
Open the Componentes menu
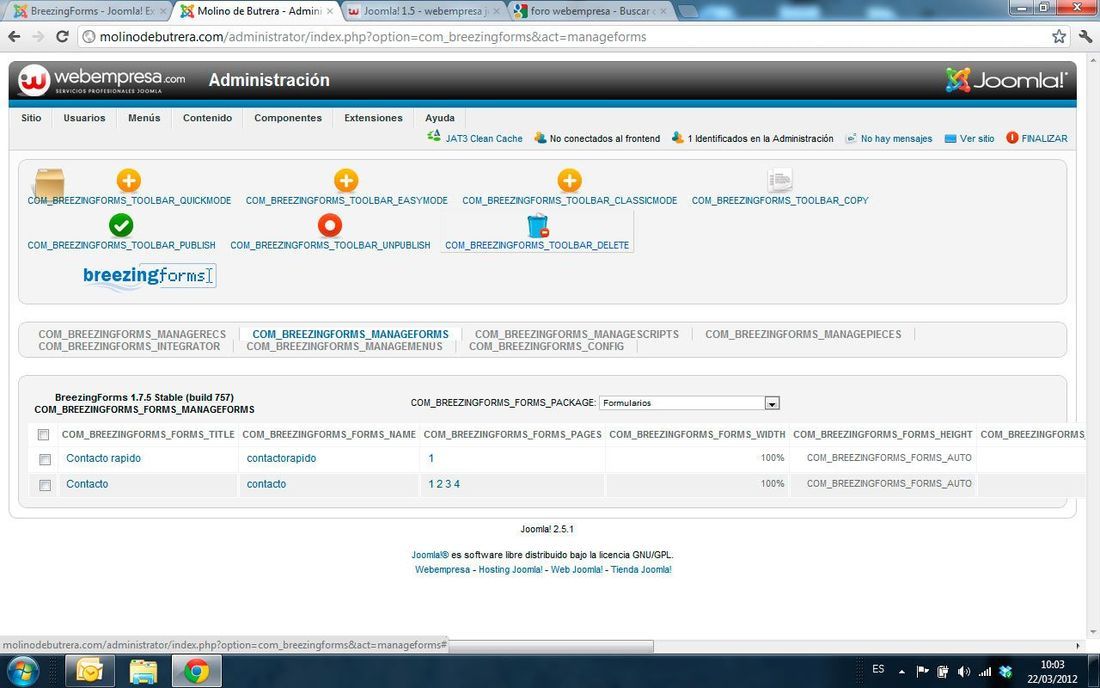coord(288,118)
